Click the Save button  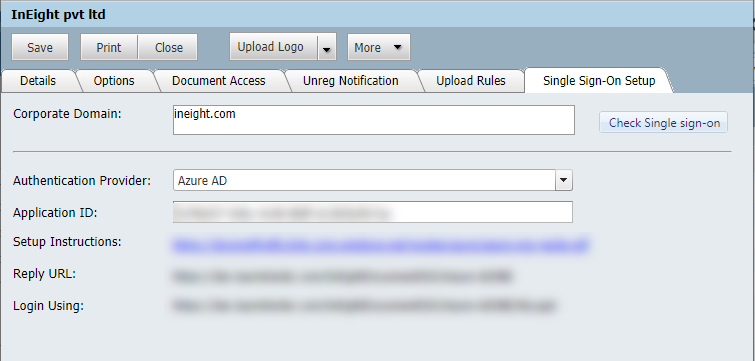pyautogui.click(x=40, y=47)
